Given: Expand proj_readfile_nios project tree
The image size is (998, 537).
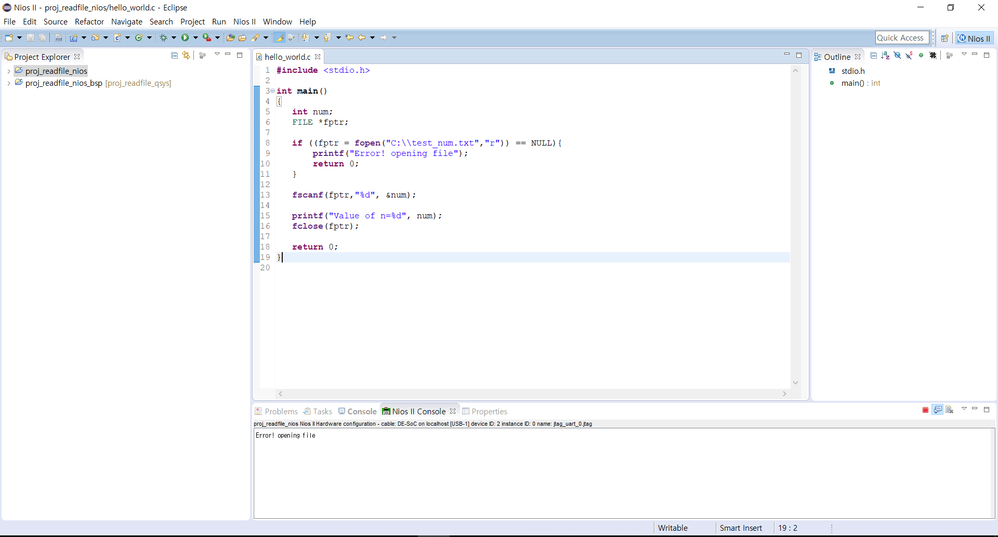Looking at the screenshot, I should 8,71.
